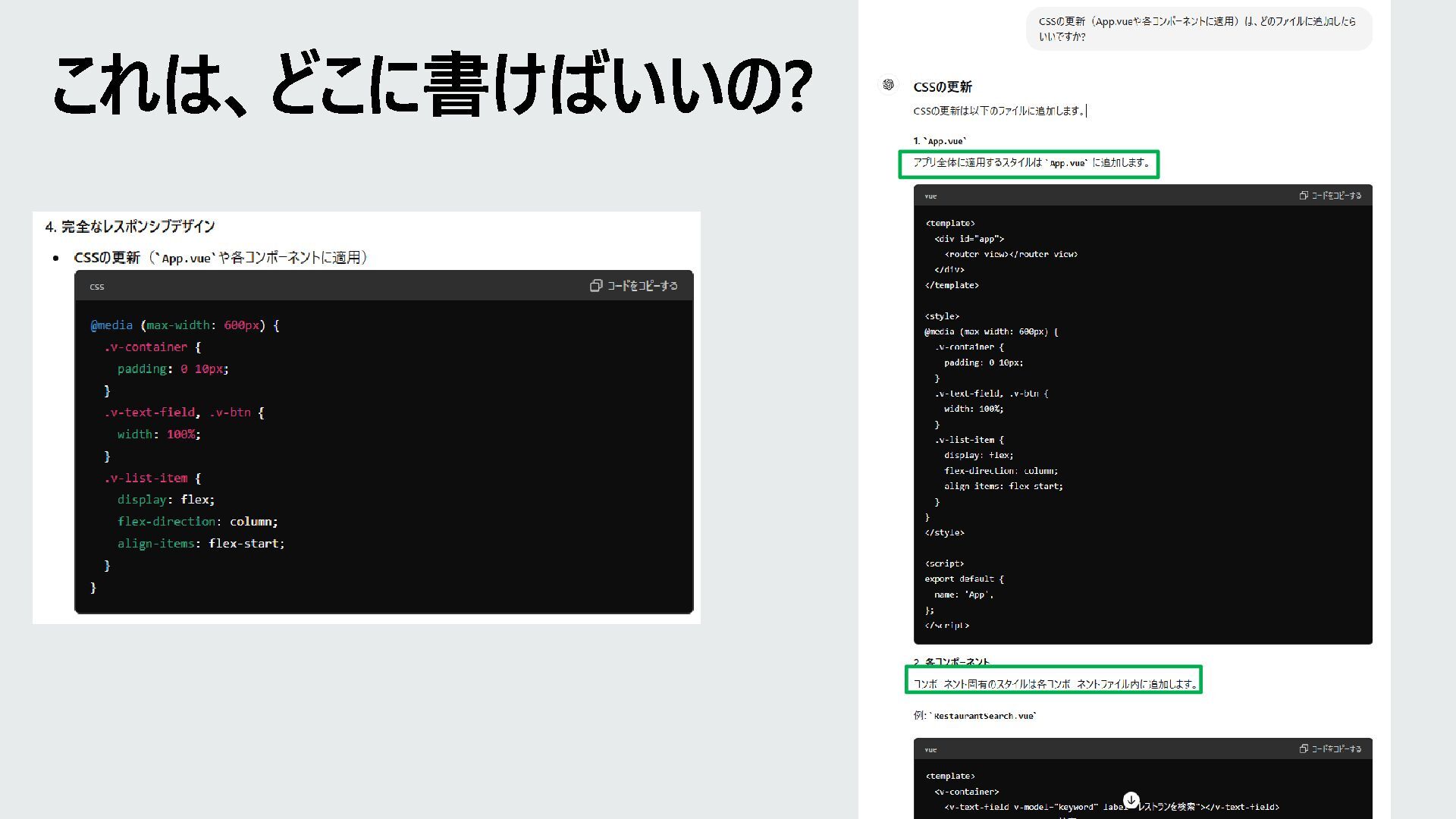1456x819 pixels.
Task: Click the '.v-list-item {' line in css block
Action: pyautogui.click(x=152, y=478)
